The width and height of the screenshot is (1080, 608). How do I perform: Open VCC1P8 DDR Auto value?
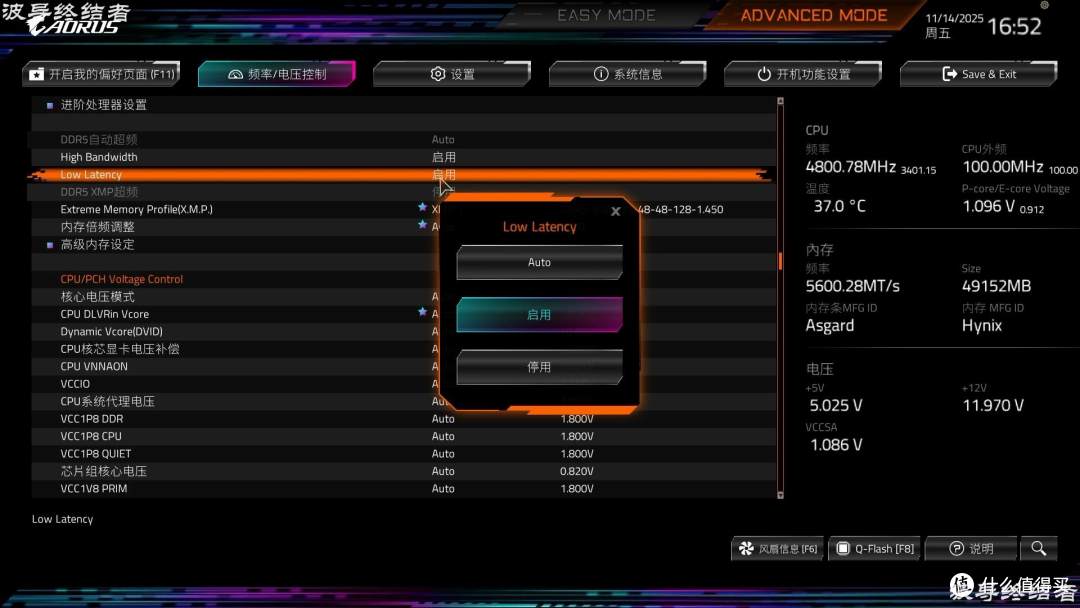click(443, 419)
